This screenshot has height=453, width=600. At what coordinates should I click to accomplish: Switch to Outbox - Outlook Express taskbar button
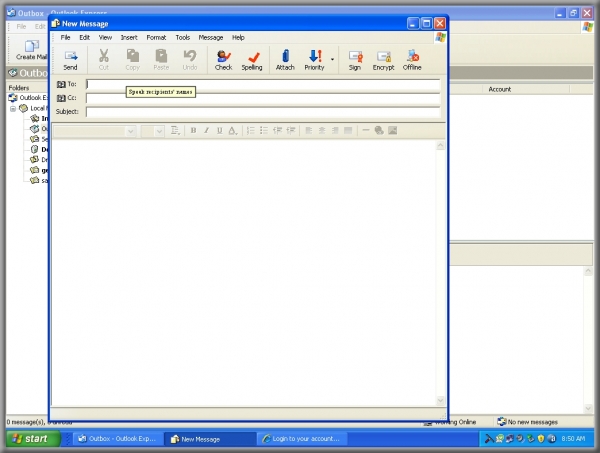117,439
